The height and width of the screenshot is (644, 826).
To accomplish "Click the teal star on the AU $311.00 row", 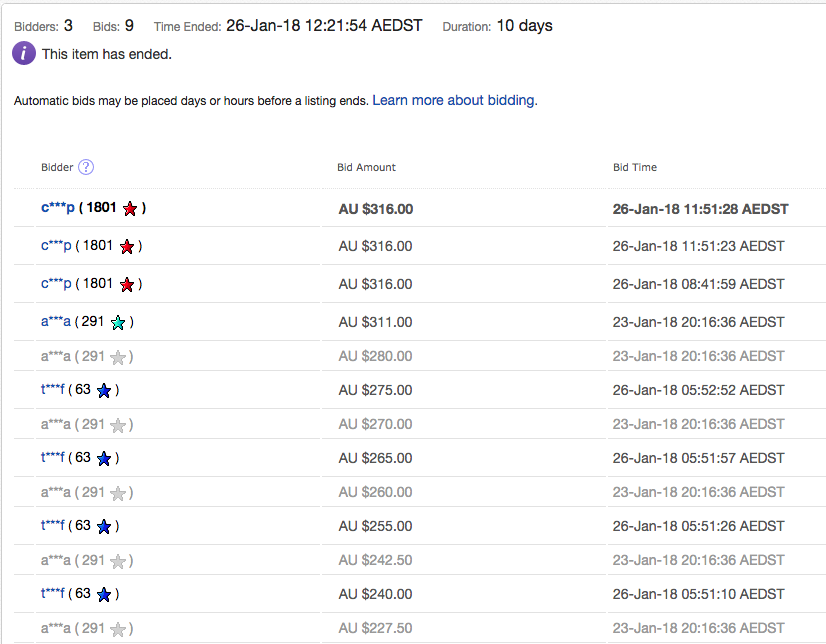I will (x=118, y=323).
